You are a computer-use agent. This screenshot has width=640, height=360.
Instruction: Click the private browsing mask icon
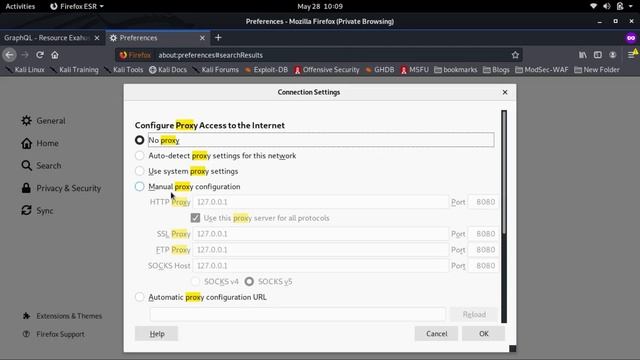click(x=631, y=38)
